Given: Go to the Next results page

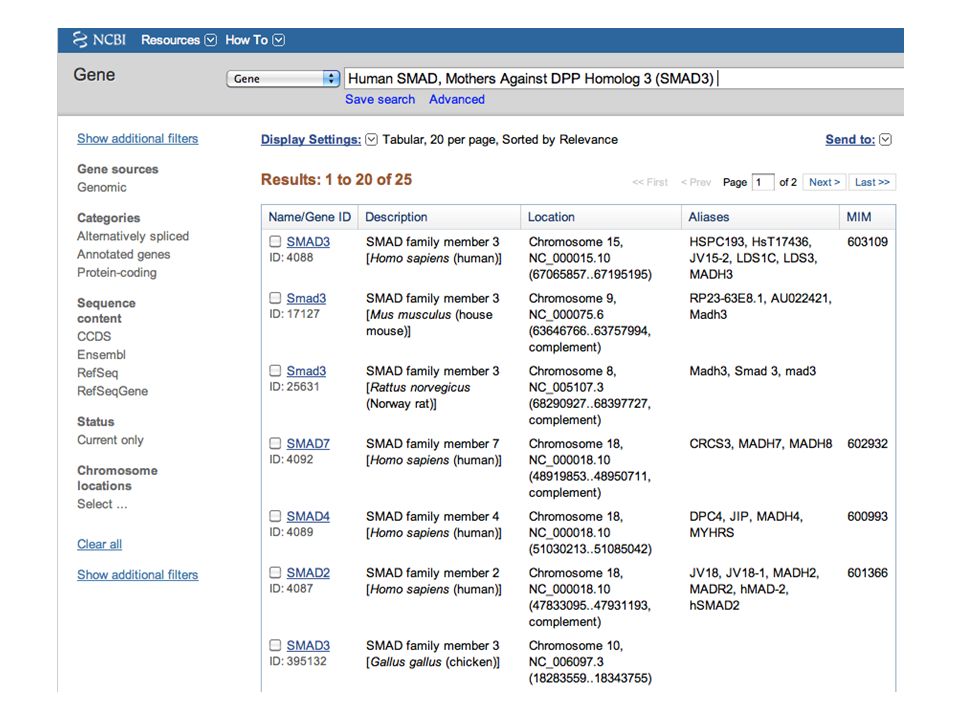Looking at the screenshot, I should [824, 182].
